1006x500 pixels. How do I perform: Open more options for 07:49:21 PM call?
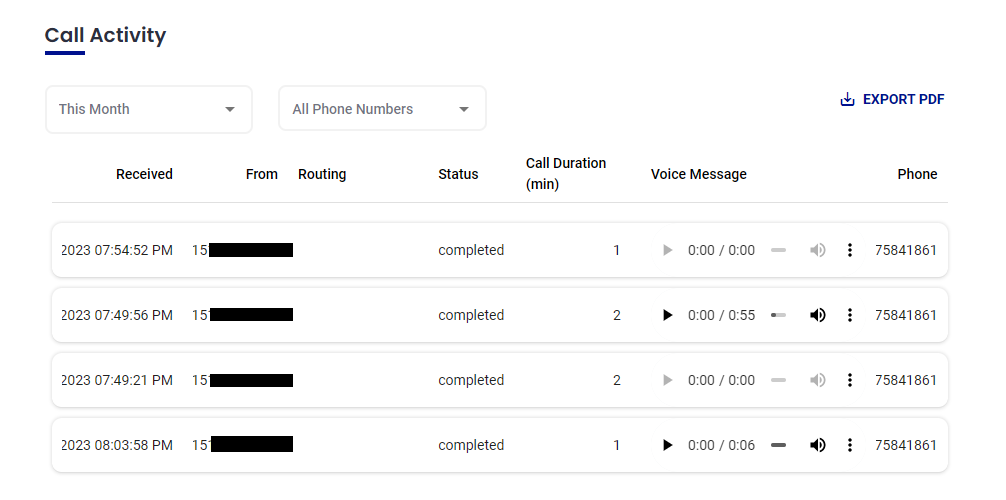click(850, 380)
